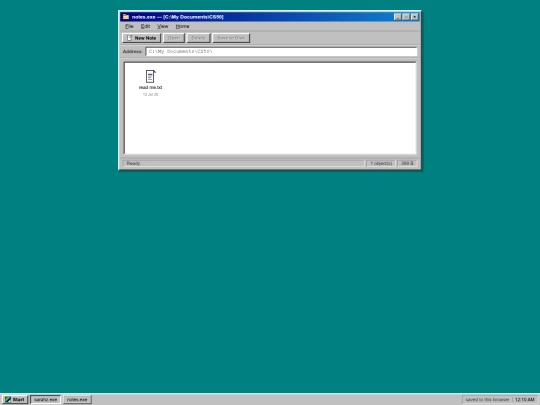Click the 1 object(s) status bar entry
Image resolution: width=540 pixels, height=405 pixels.
tap(381, 163)
